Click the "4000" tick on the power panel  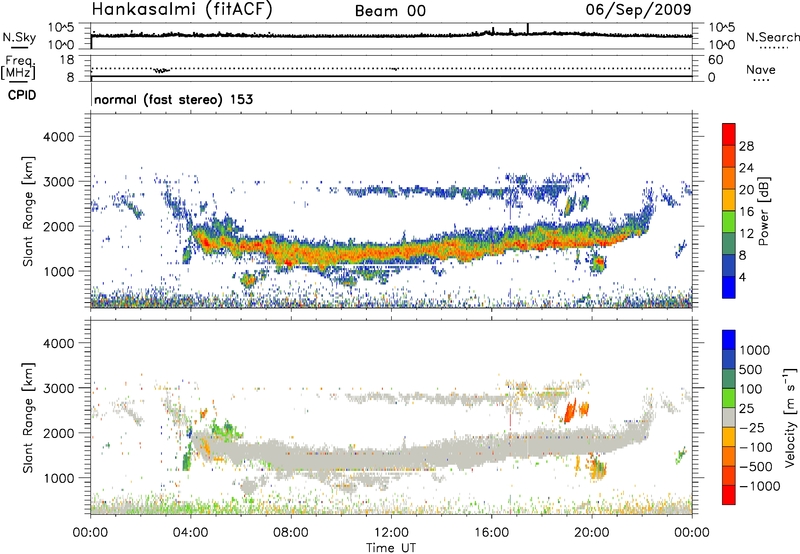[x=59, y=137]
